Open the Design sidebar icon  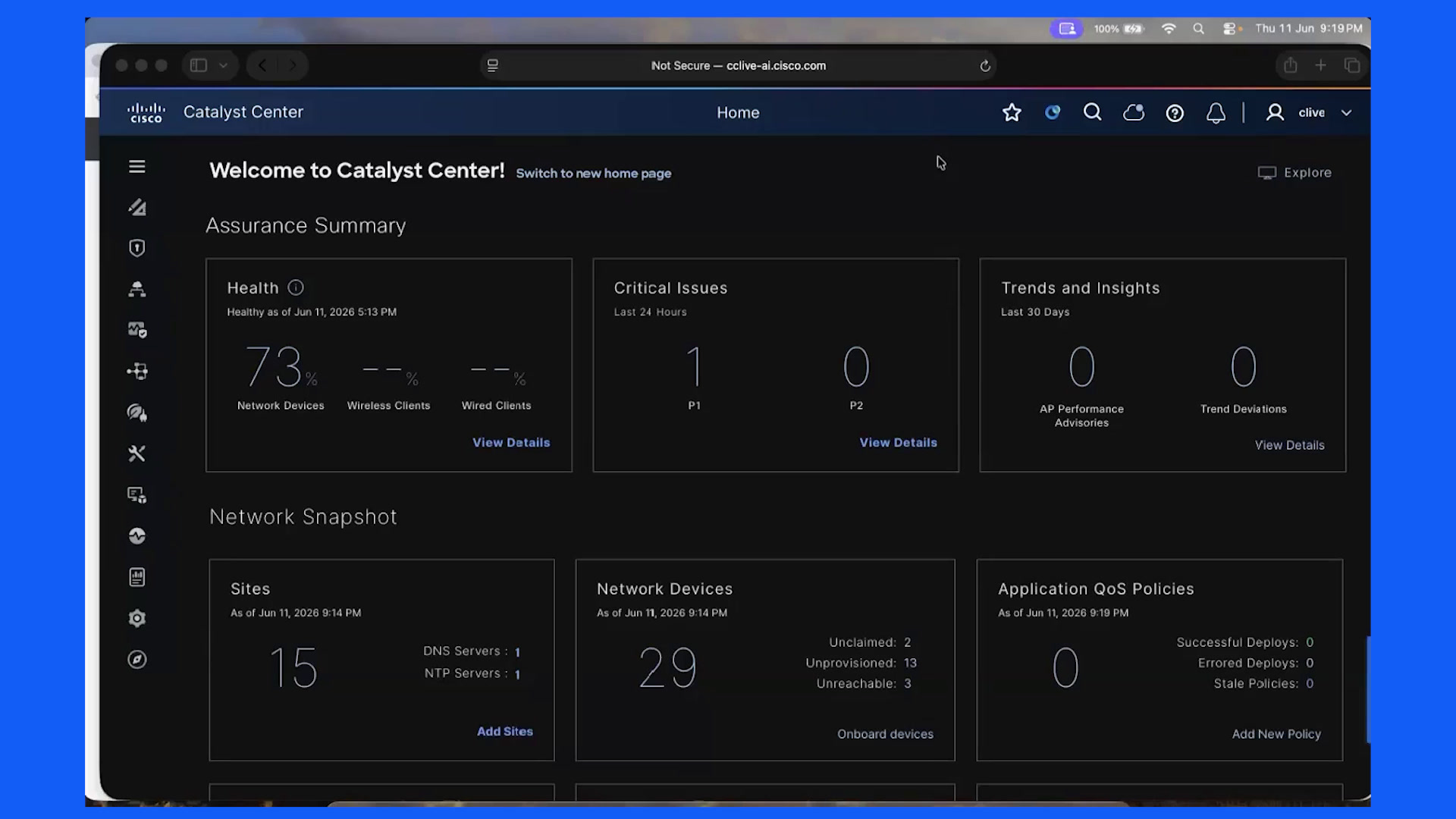tap(136, 207)
